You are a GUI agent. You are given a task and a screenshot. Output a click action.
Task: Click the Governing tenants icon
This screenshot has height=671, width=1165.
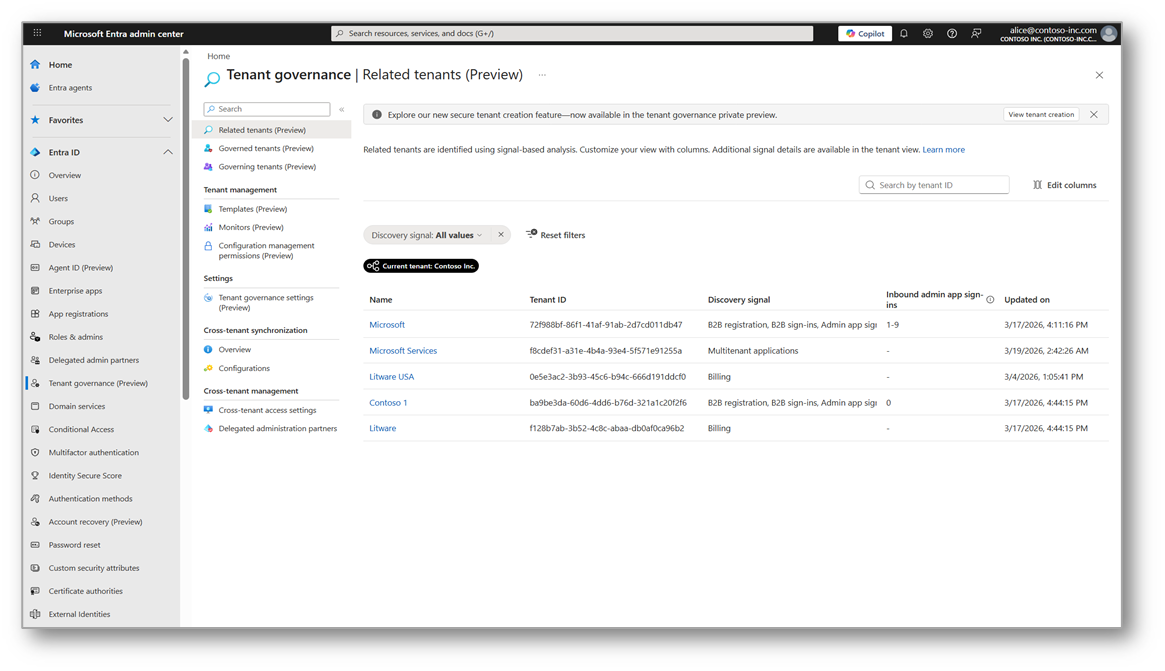click(x=208, y=166)
